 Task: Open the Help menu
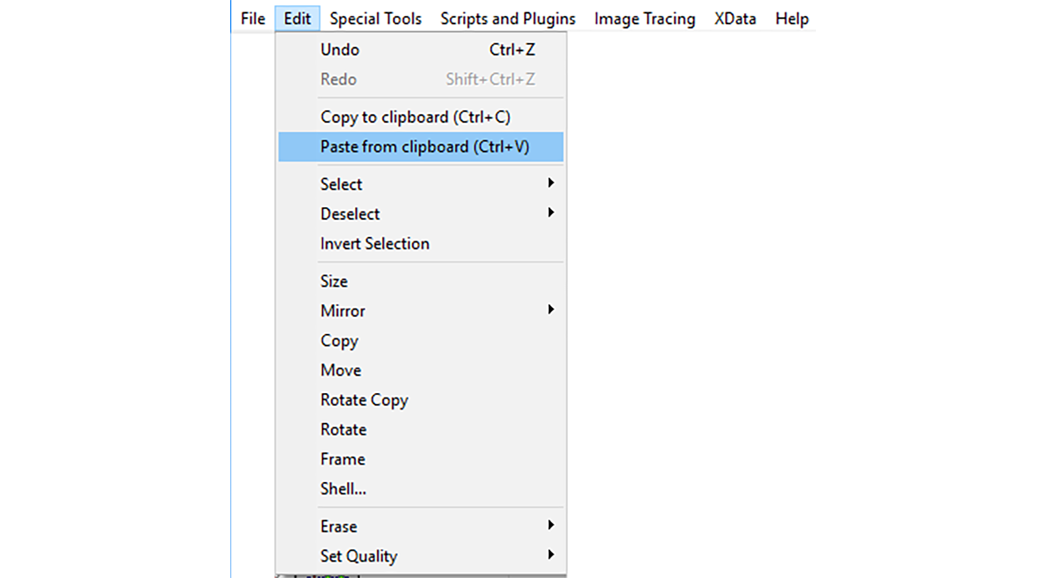[791, 18]
